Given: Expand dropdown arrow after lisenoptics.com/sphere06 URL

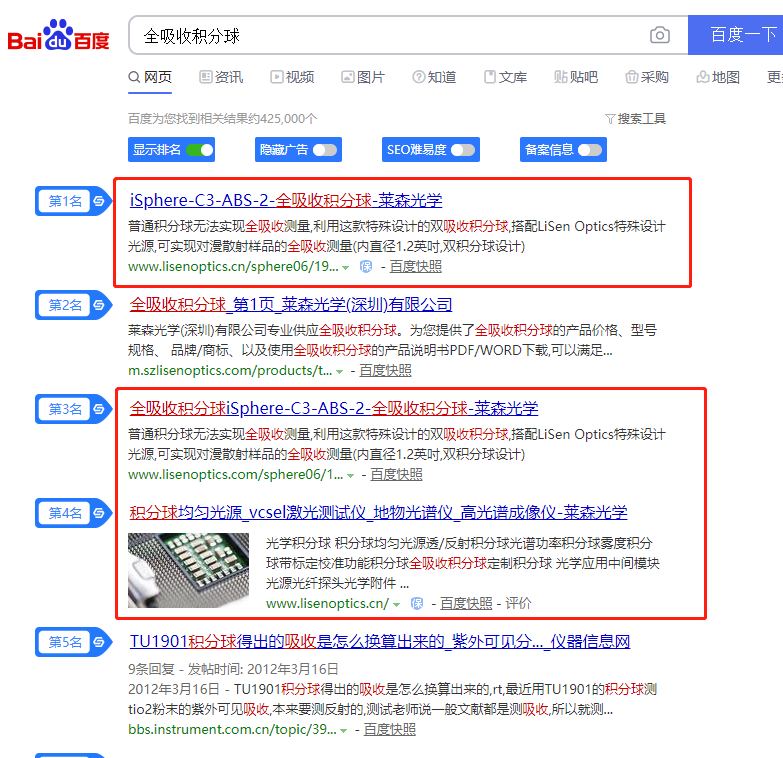Looking at the screenshot, I should [351, 476].
